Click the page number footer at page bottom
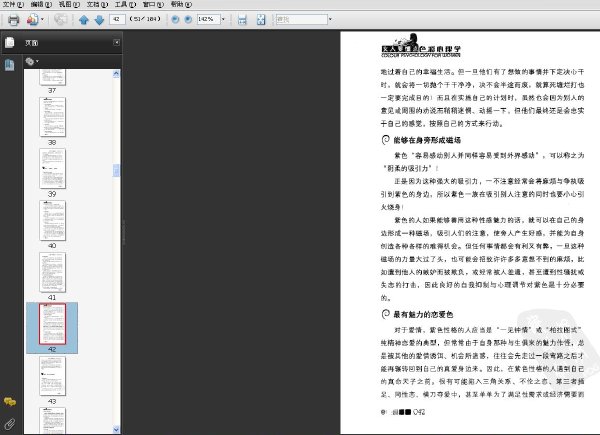 [403, 412]
